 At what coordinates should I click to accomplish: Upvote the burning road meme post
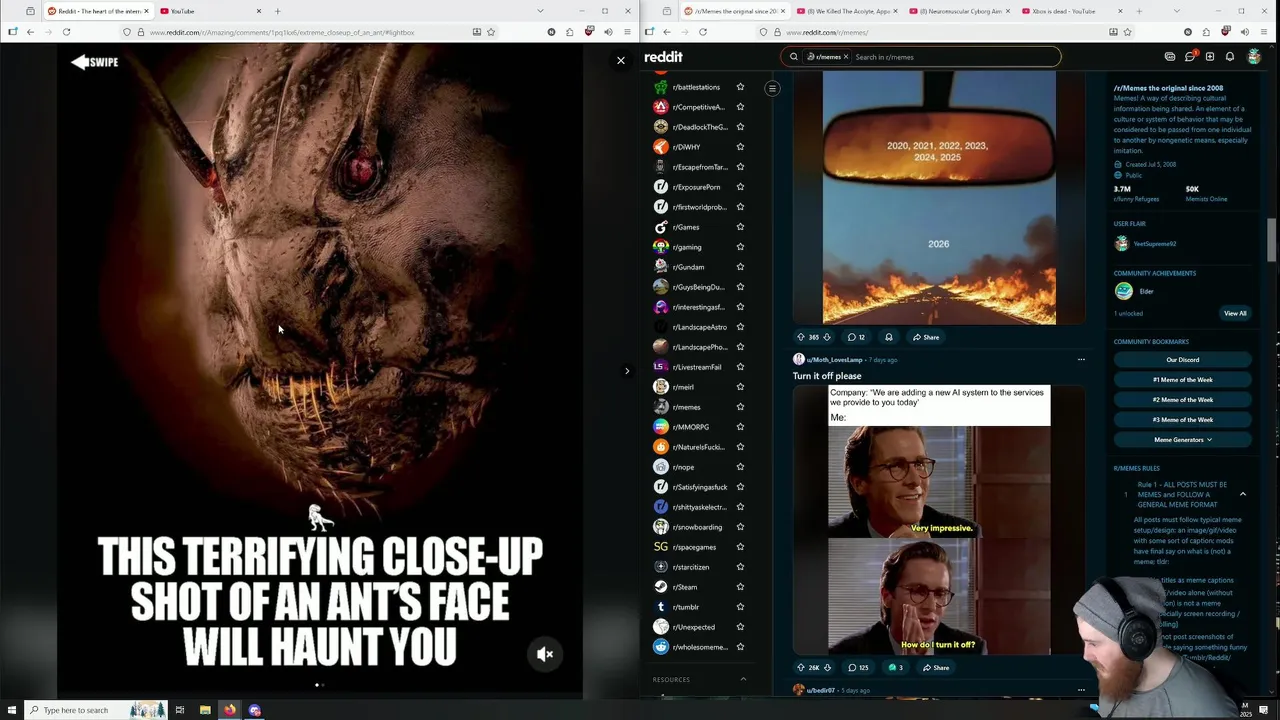coord(800,337)
